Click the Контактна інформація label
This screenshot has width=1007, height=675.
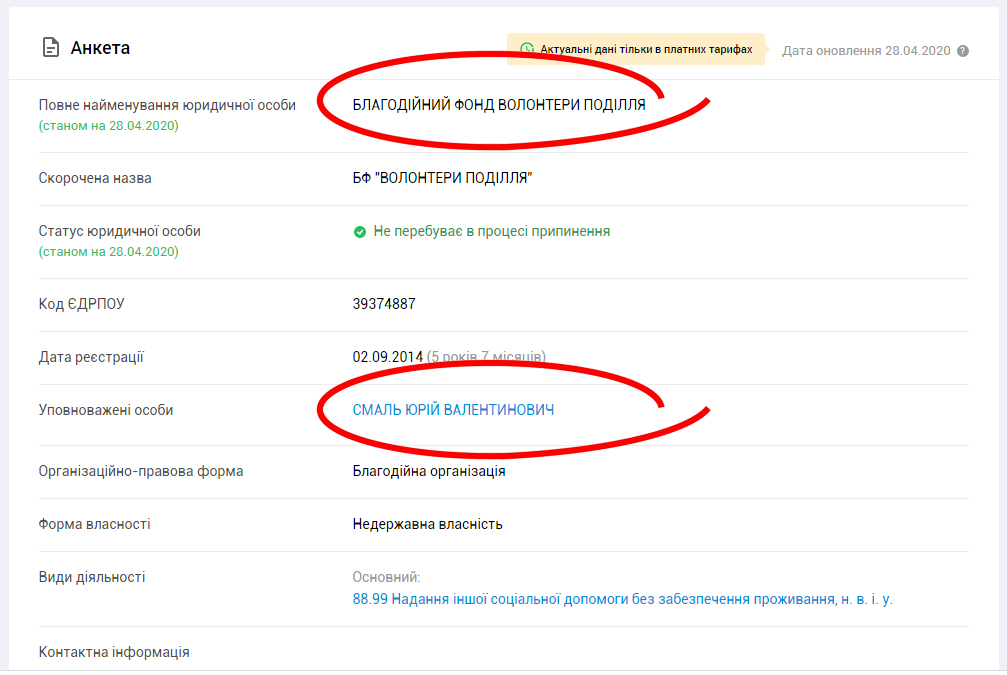click(x=114, y=652)
